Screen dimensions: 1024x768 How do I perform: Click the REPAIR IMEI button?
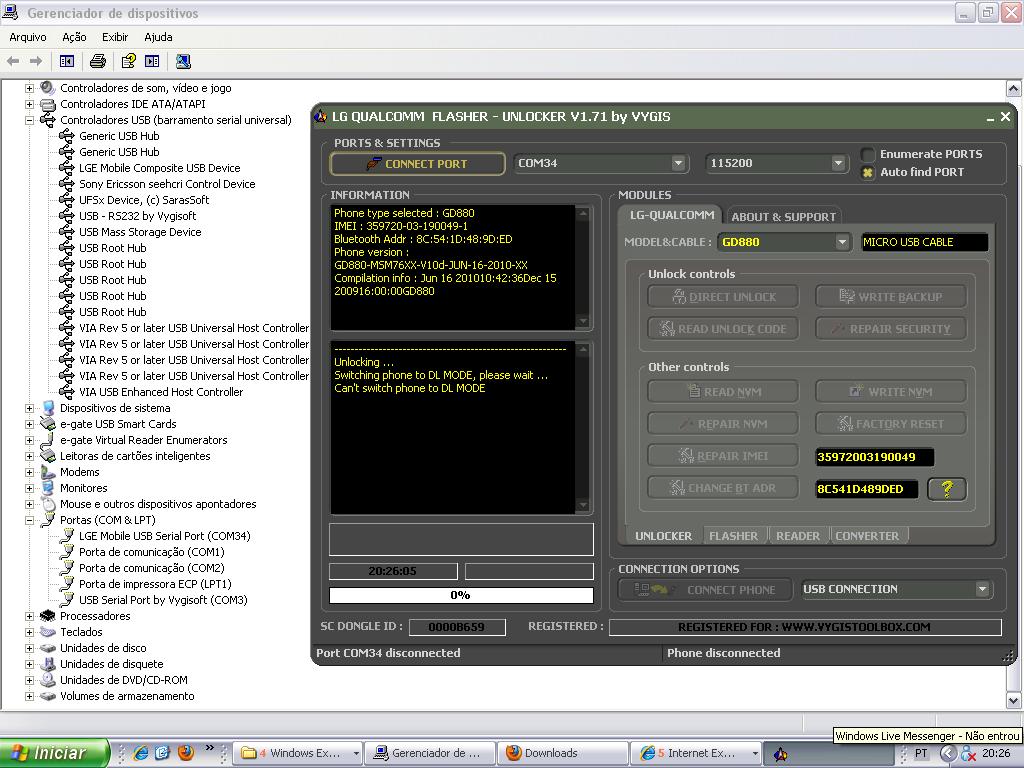723,456
